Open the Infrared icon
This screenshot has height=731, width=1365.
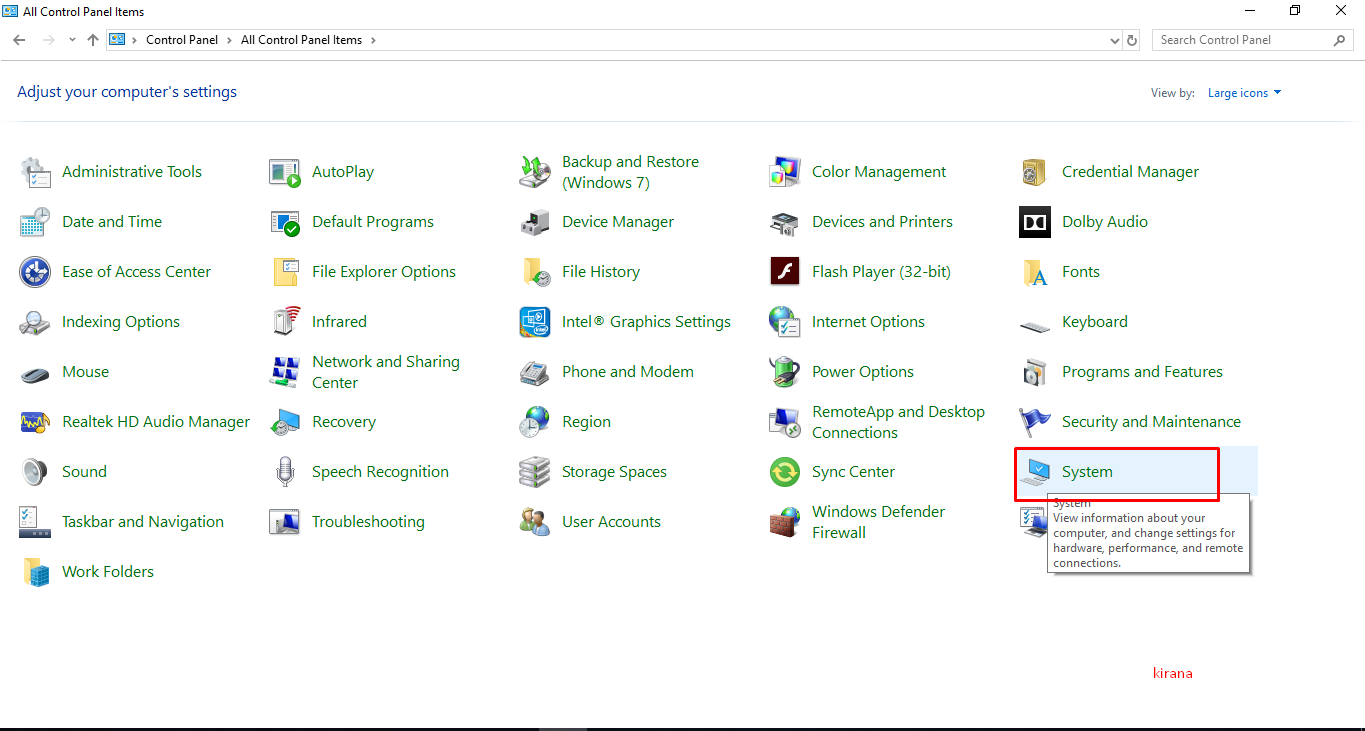click(285, 322)
